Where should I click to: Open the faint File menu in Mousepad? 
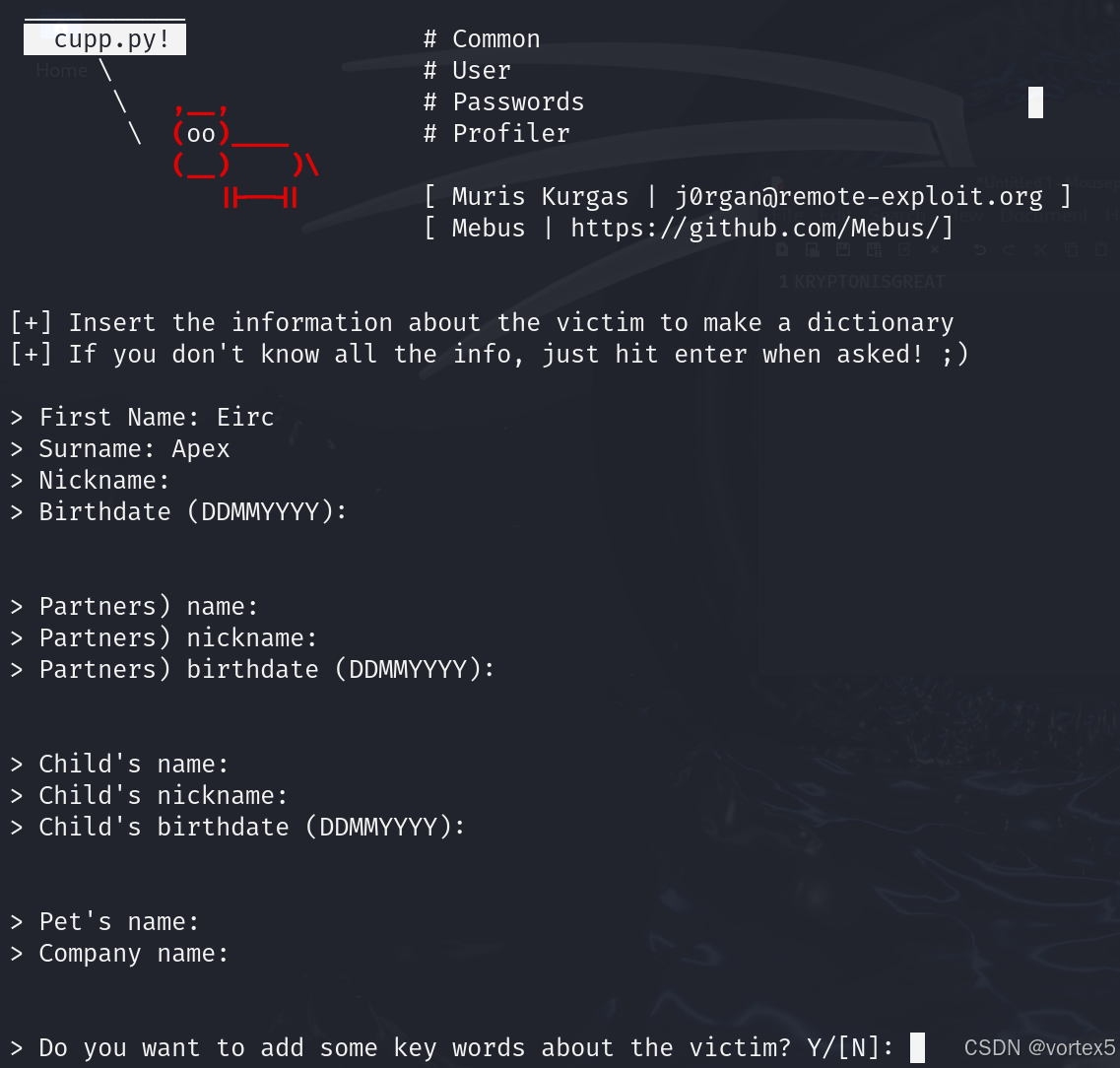(x=787, y=216)
